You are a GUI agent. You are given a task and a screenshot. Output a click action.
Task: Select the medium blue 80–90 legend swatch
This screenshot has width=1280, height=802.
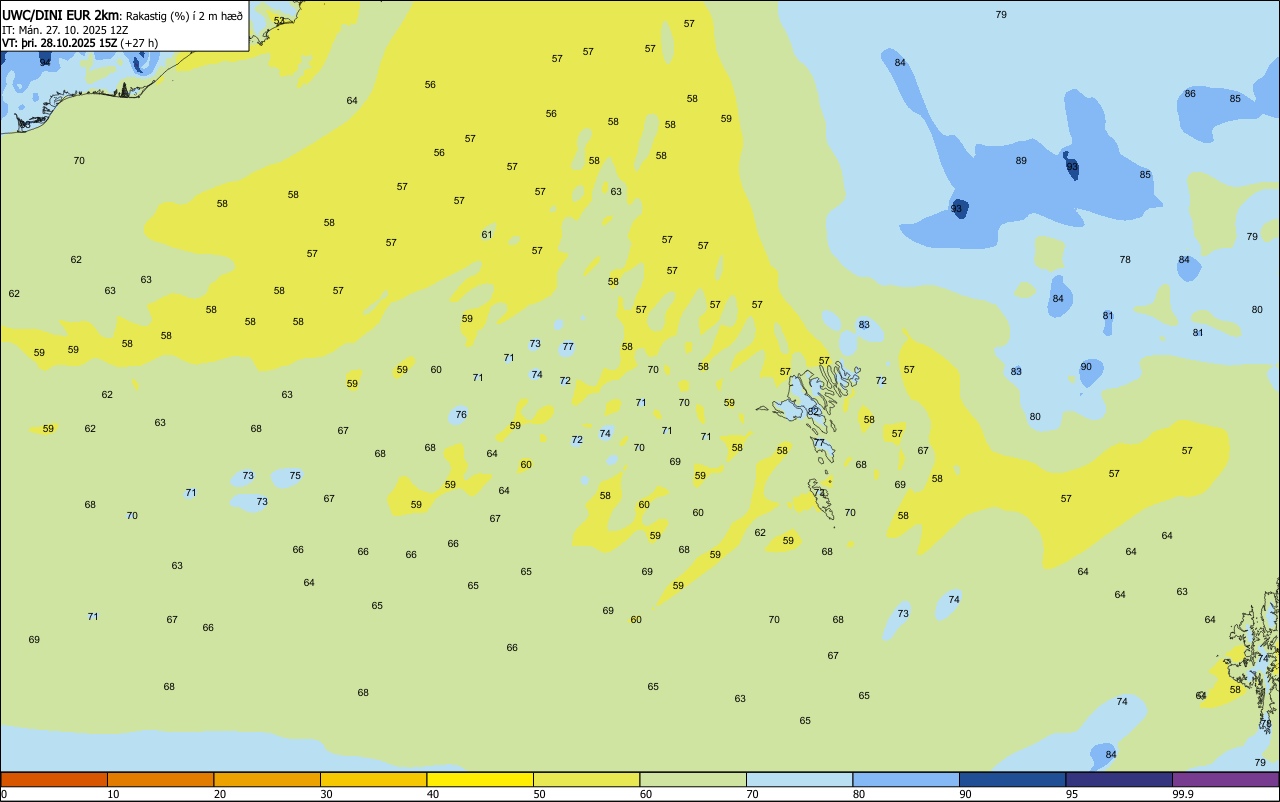coord(906,779)
